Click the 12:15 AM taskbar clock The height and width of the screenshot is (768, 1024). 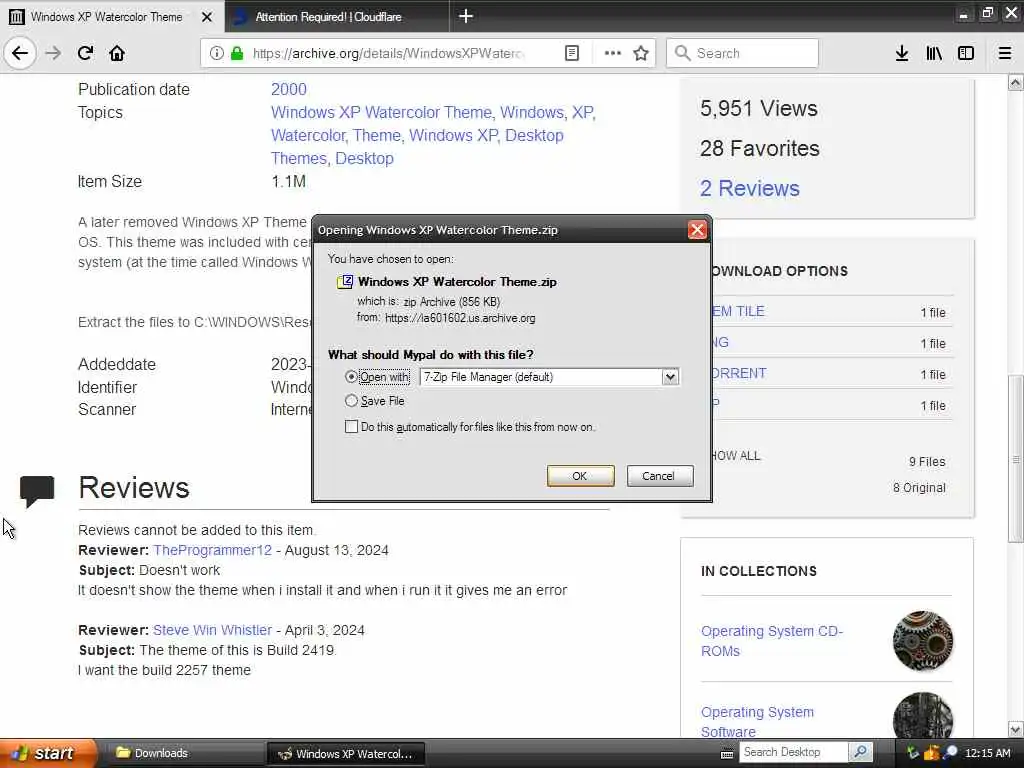pyautogui.click(x=987, y=753)
